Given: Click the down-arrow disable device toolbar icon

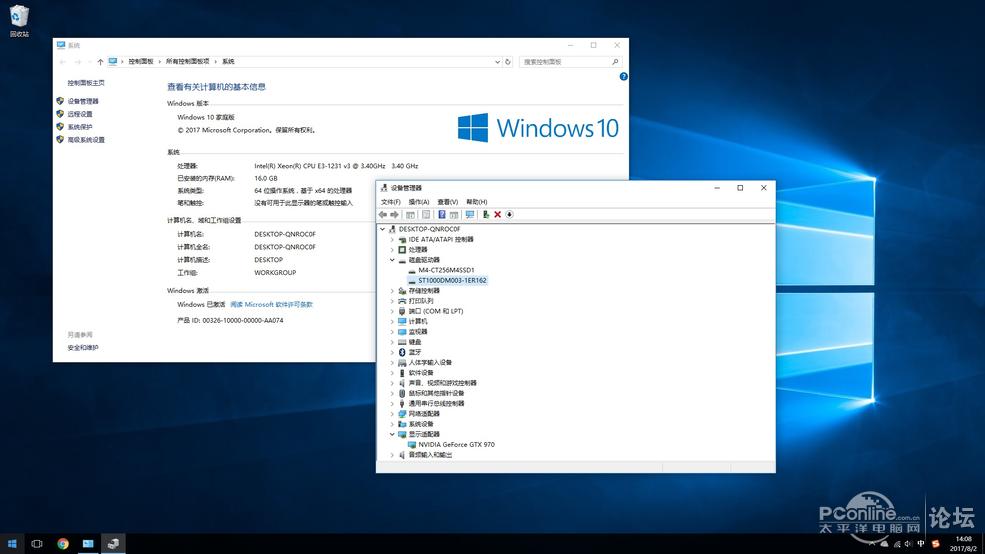Looking at the screenshot, I should point(509,215).
